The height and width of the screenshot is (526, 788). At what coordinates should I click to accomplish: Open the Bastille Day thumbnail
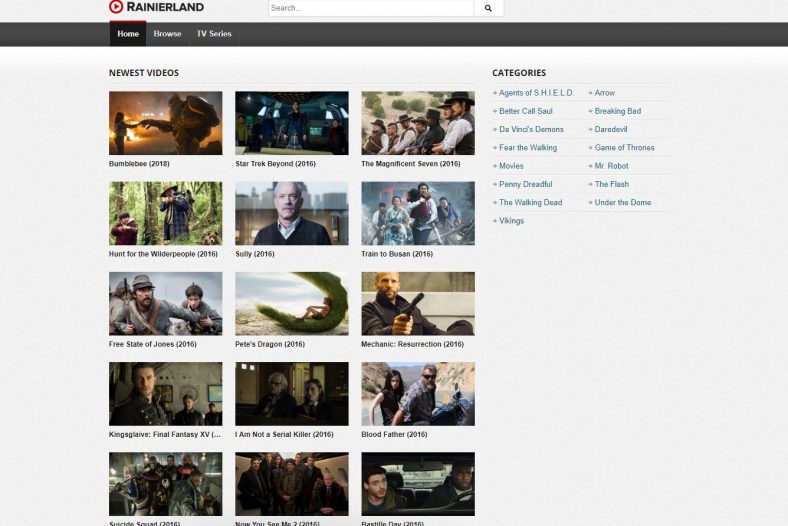[x=418, y=484]
